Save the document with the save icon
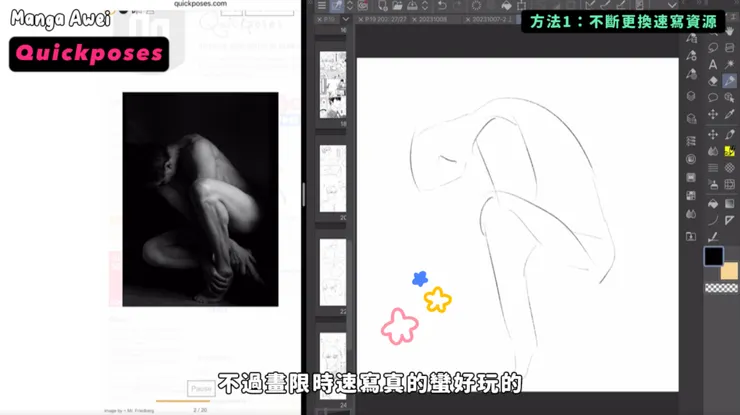The height and width of the screenshot is (415, 740). pyautogui.click(x=412, y=6)
